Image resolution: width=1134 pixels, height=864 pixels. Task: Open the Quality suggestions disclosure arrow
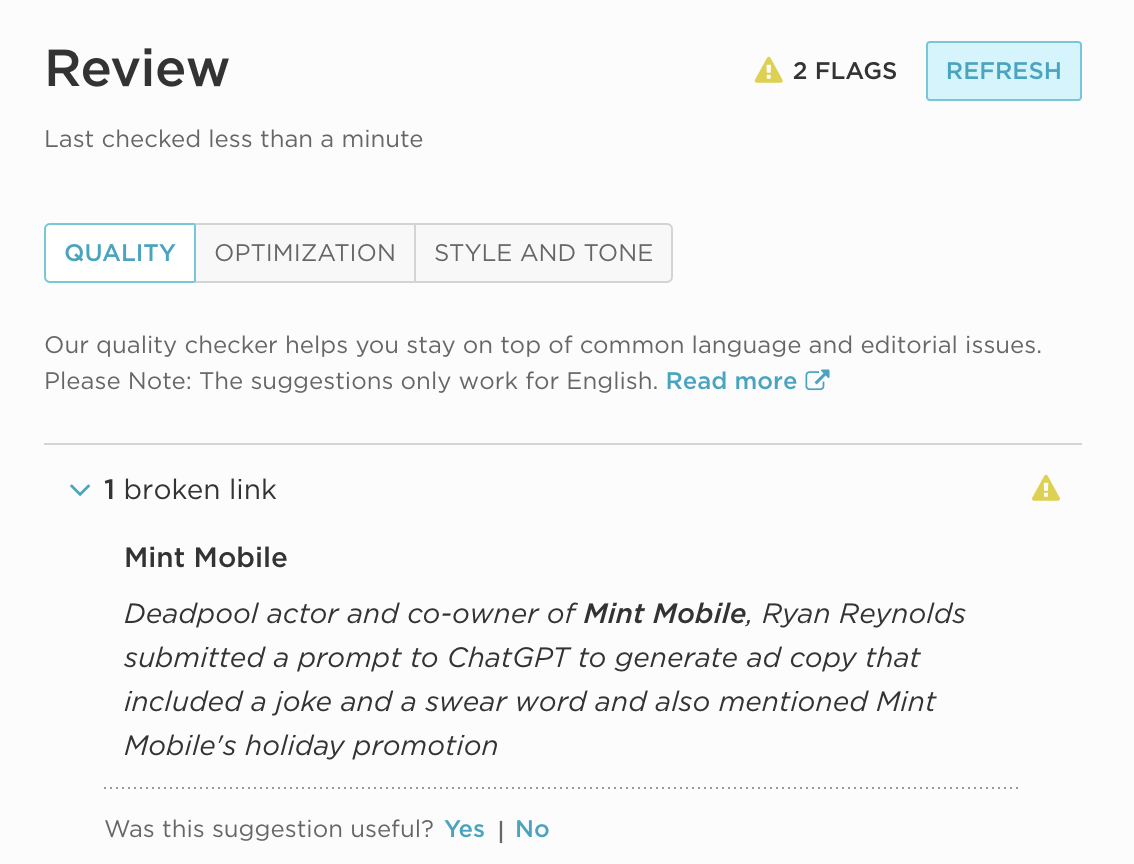coord(79,490)
